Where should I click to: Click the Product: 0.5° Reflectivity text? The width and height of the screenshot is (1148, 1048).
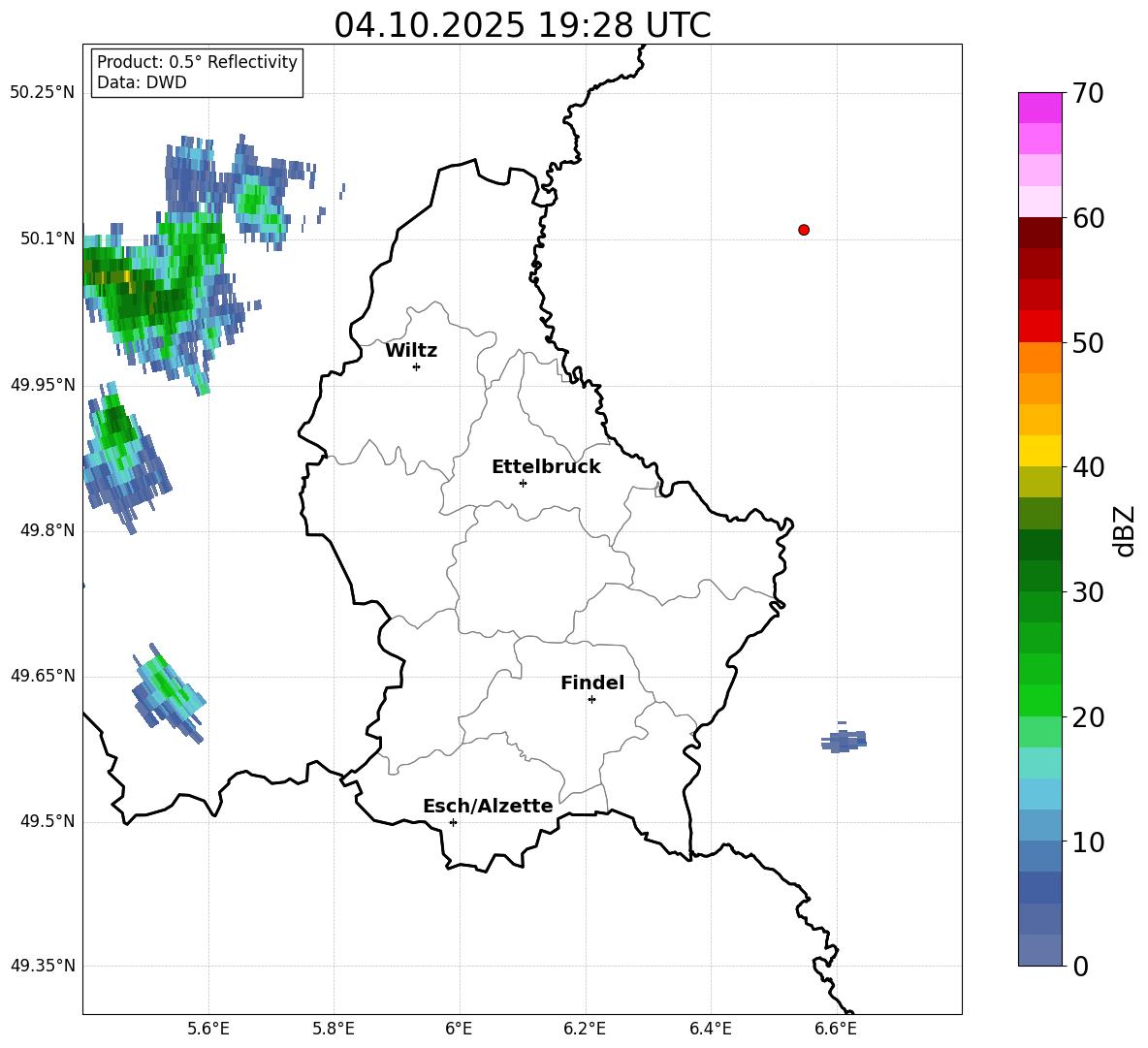pos(197,62)
